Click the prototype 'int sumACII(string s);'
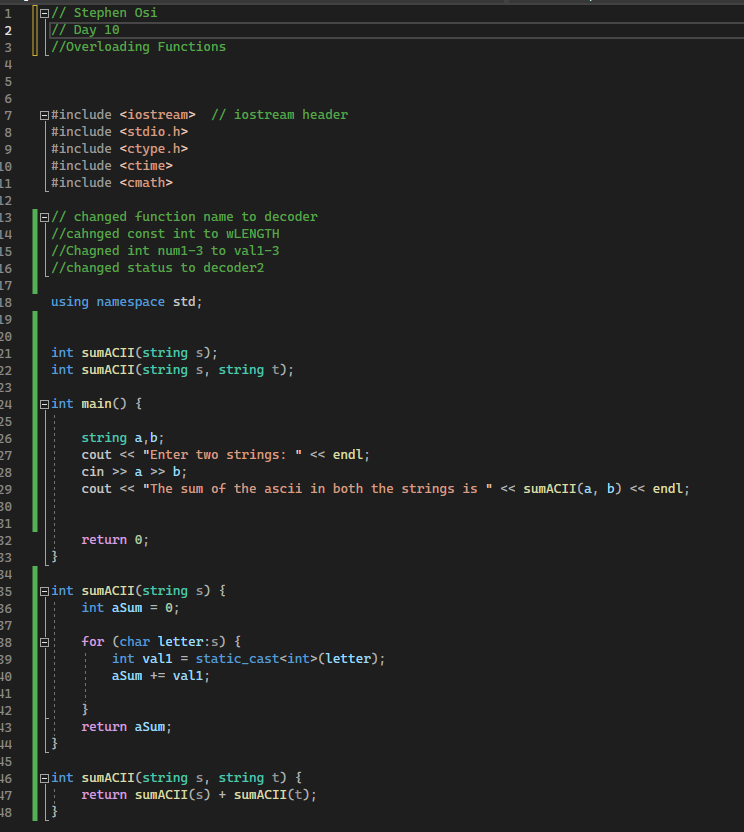The height and width of the screenshot is (832, 744). click(x=134, y=353)
